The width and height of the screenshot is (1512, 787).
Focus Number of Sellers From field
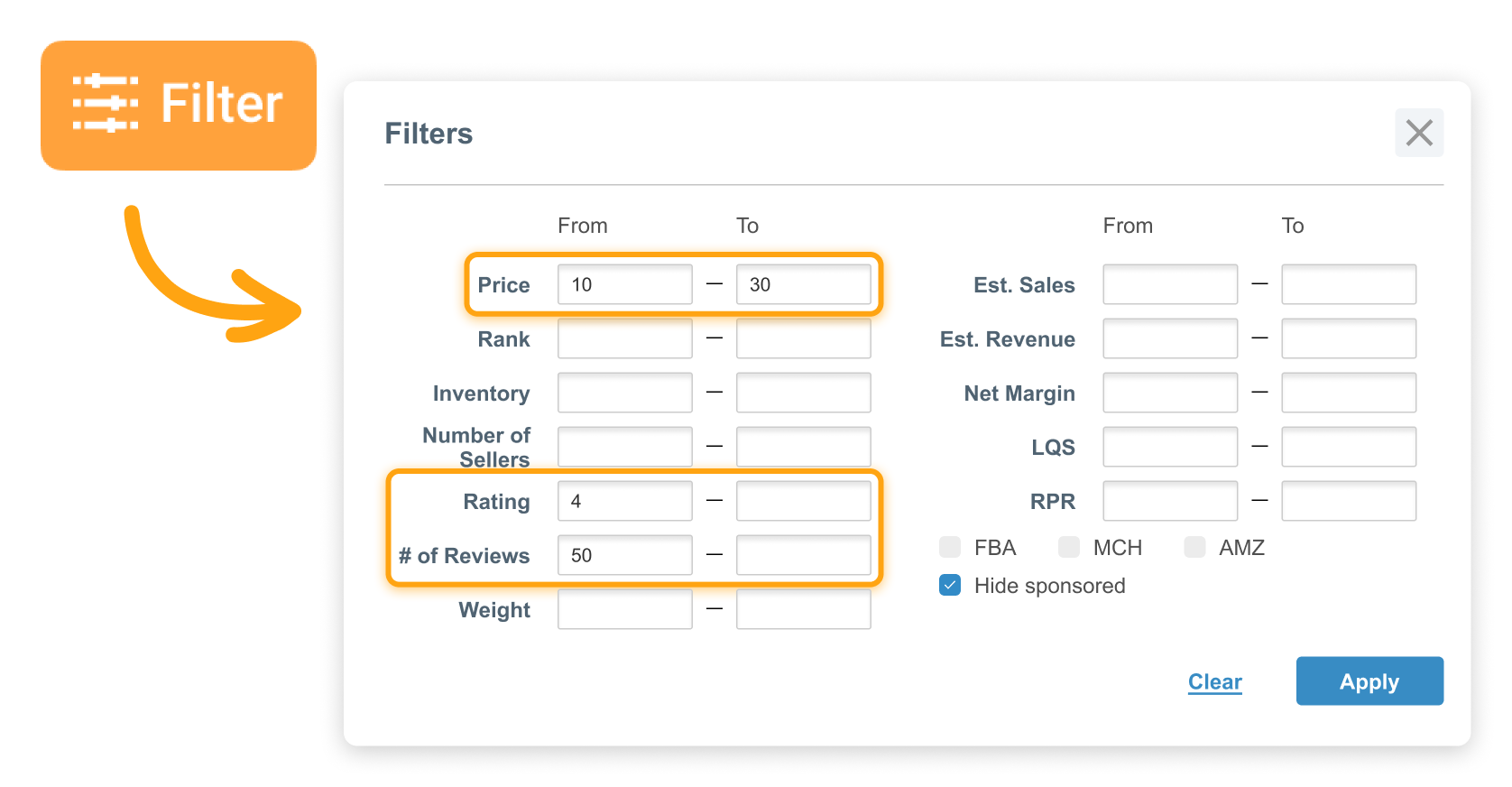[x=624, y=447]
